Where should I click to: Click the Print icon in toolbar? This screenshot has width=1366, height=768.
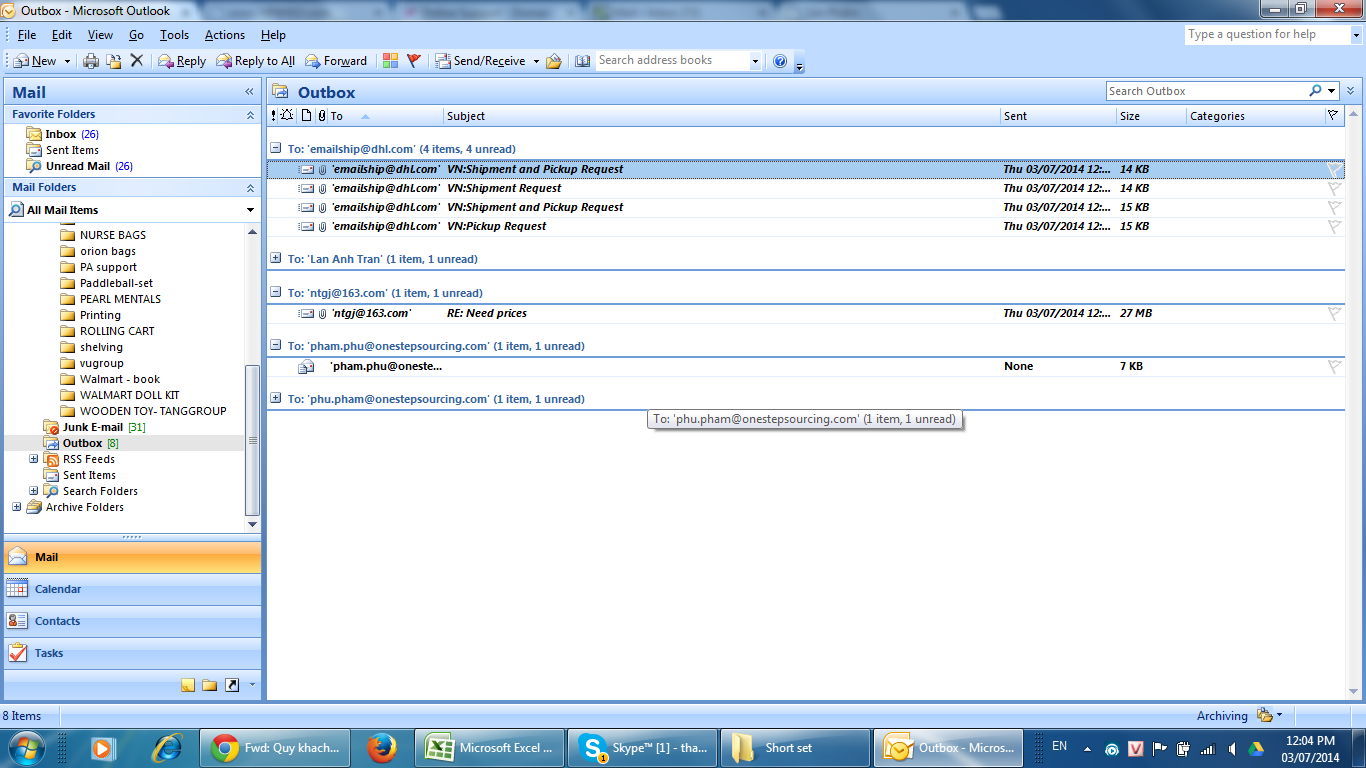click(91, 61)
